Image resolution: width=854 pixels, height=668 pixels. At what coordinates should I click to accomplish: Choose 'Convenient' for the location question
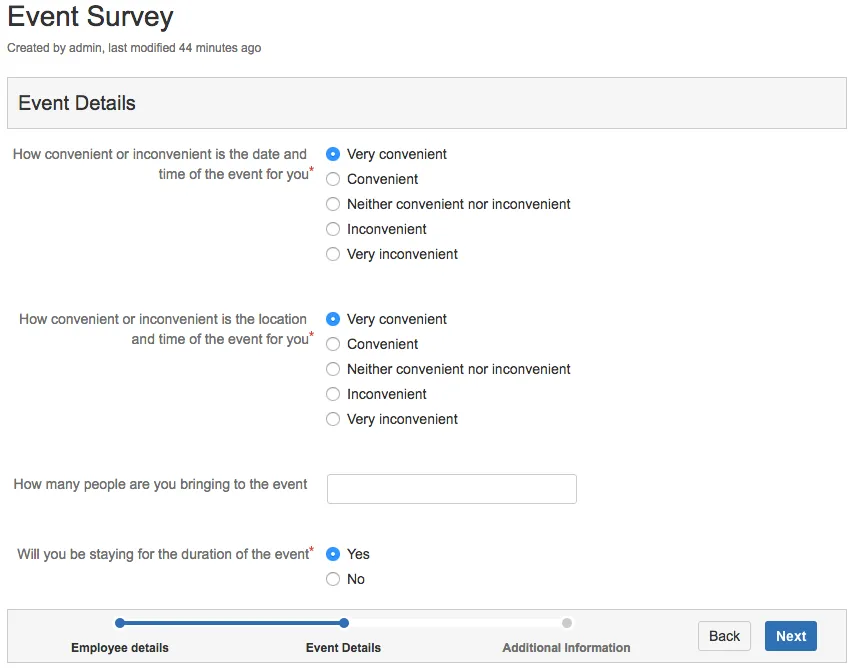pos(333,344)
